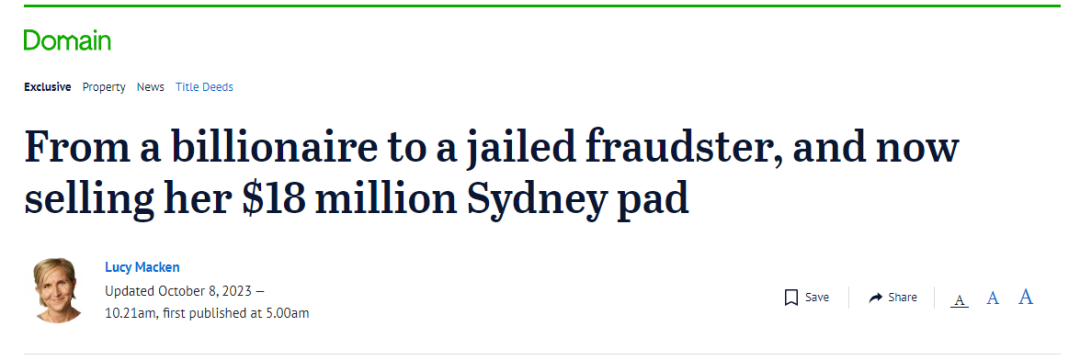Viewport: 1080px width, 360px height.
Task: Click the headline line starting "From a billionaire"
Action: [491, 148]
